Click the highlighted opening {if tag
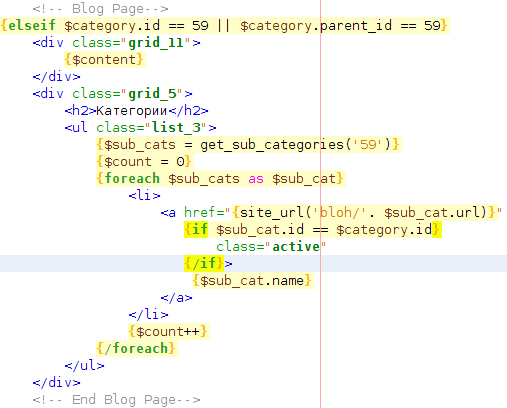Viewport: 507px width, 408px height. pos(196,230)
